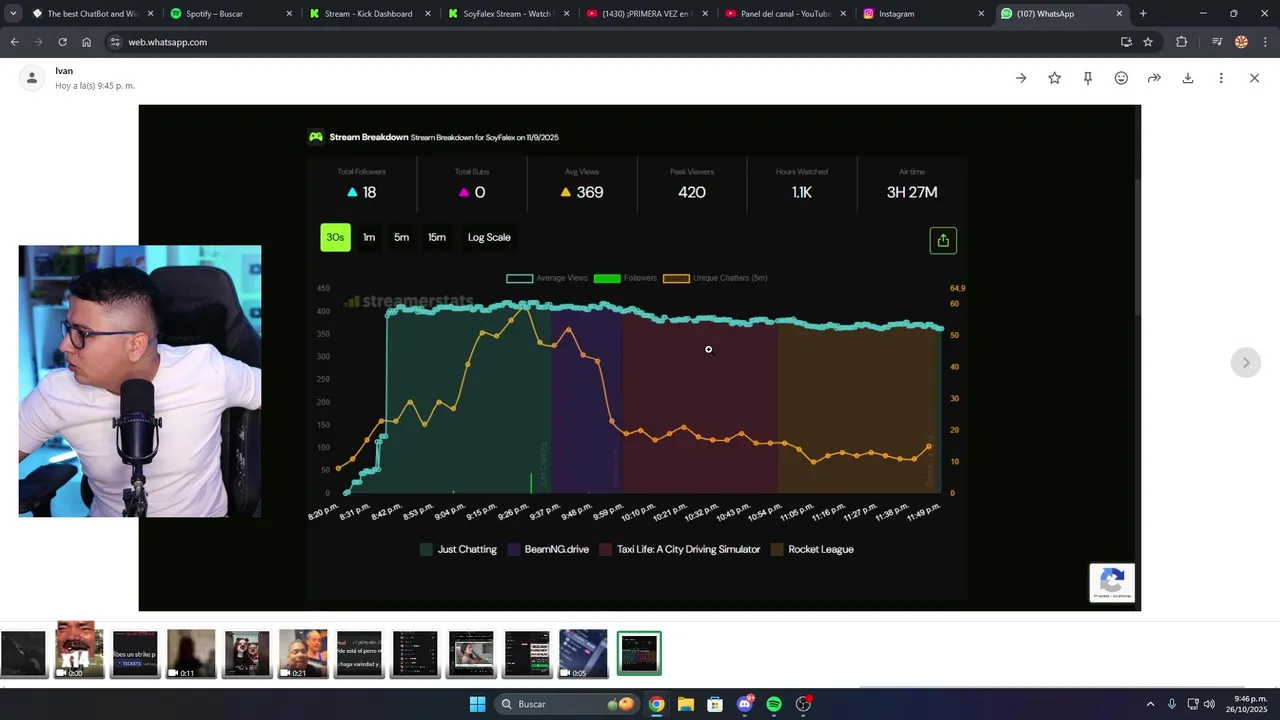
Task: Click the BeamNG.drive legend swatch
Action: 514,549
